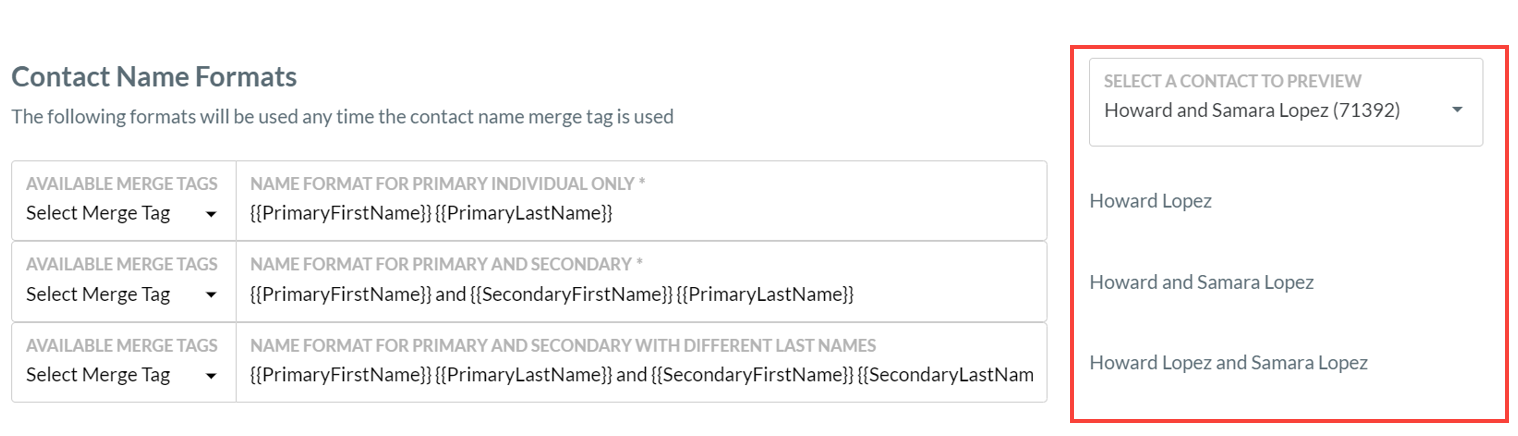Click the description text about merge tag formats
This screenshot has height=436, width=1518.
tap(342, 117)
